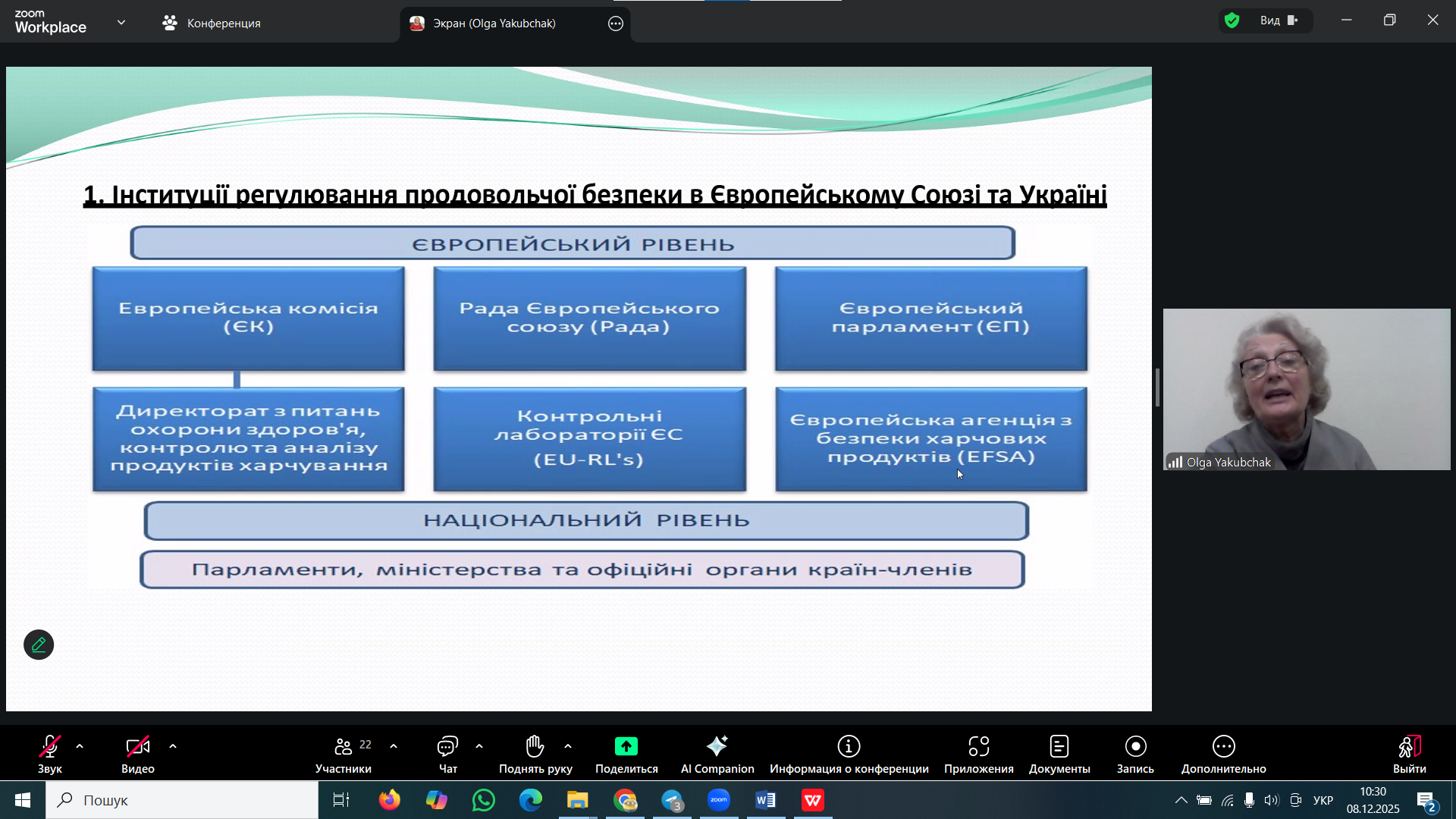Expand video options arrow next to Видео
The width and height of the screenshot is (1456, 819).
click(x=173, y=746)
